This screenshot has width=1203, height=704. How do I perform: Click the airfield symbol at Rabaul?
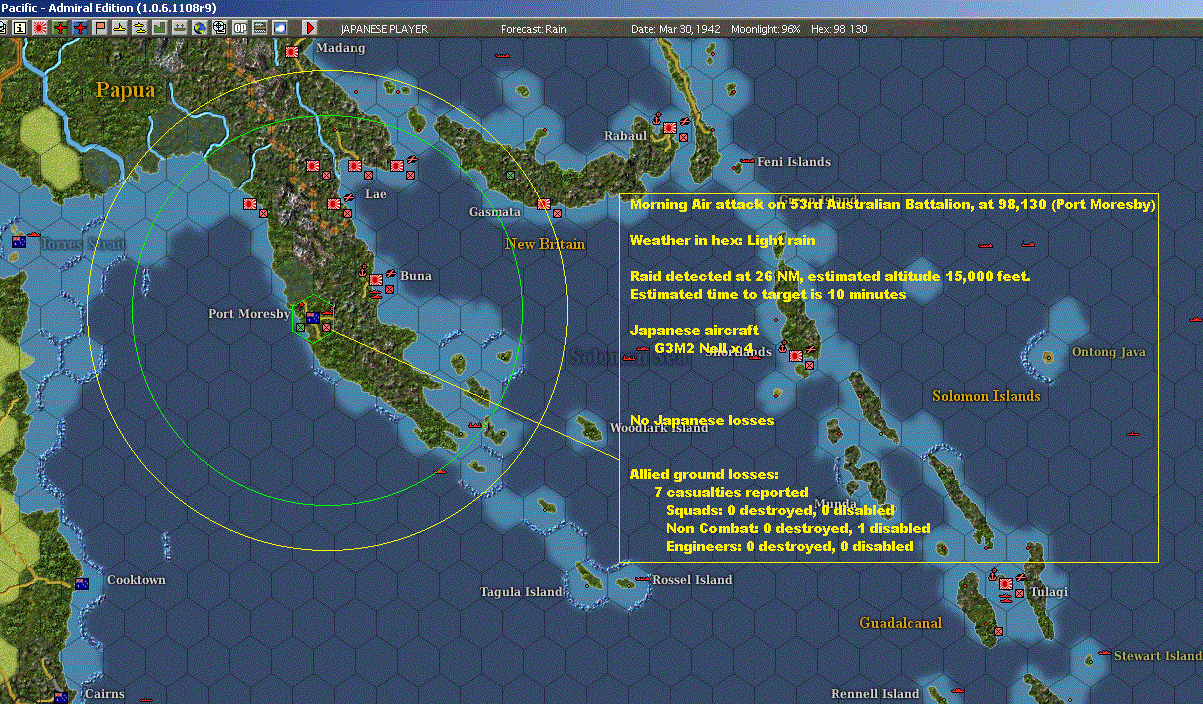[x=684, y=121]
